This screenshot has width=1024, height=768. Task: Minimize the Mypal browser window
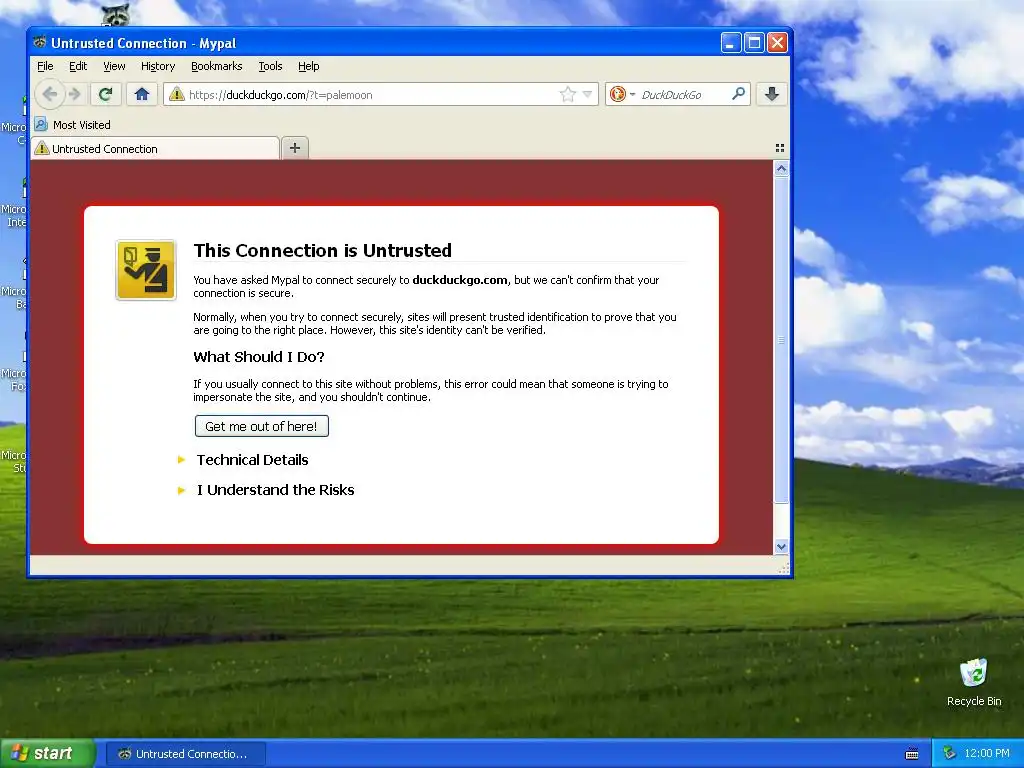point(731,43)
